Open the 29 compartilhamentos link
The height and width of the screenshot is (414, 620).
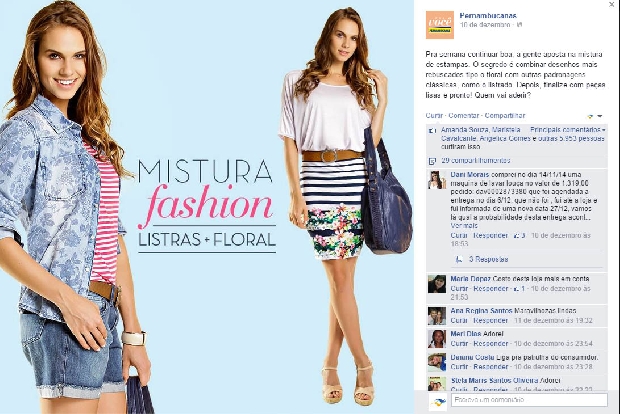[476, 161]
